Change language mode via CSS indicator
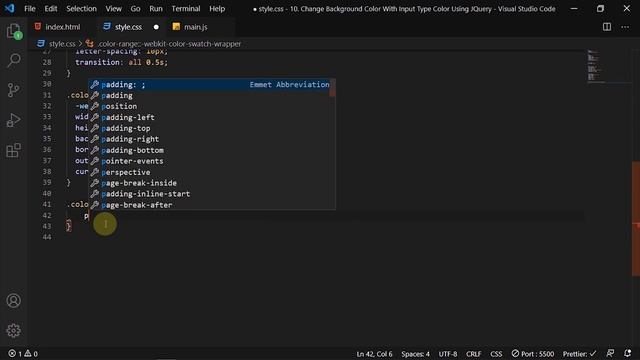The height and width of the screenshot is (360, 640). (496, 354)
